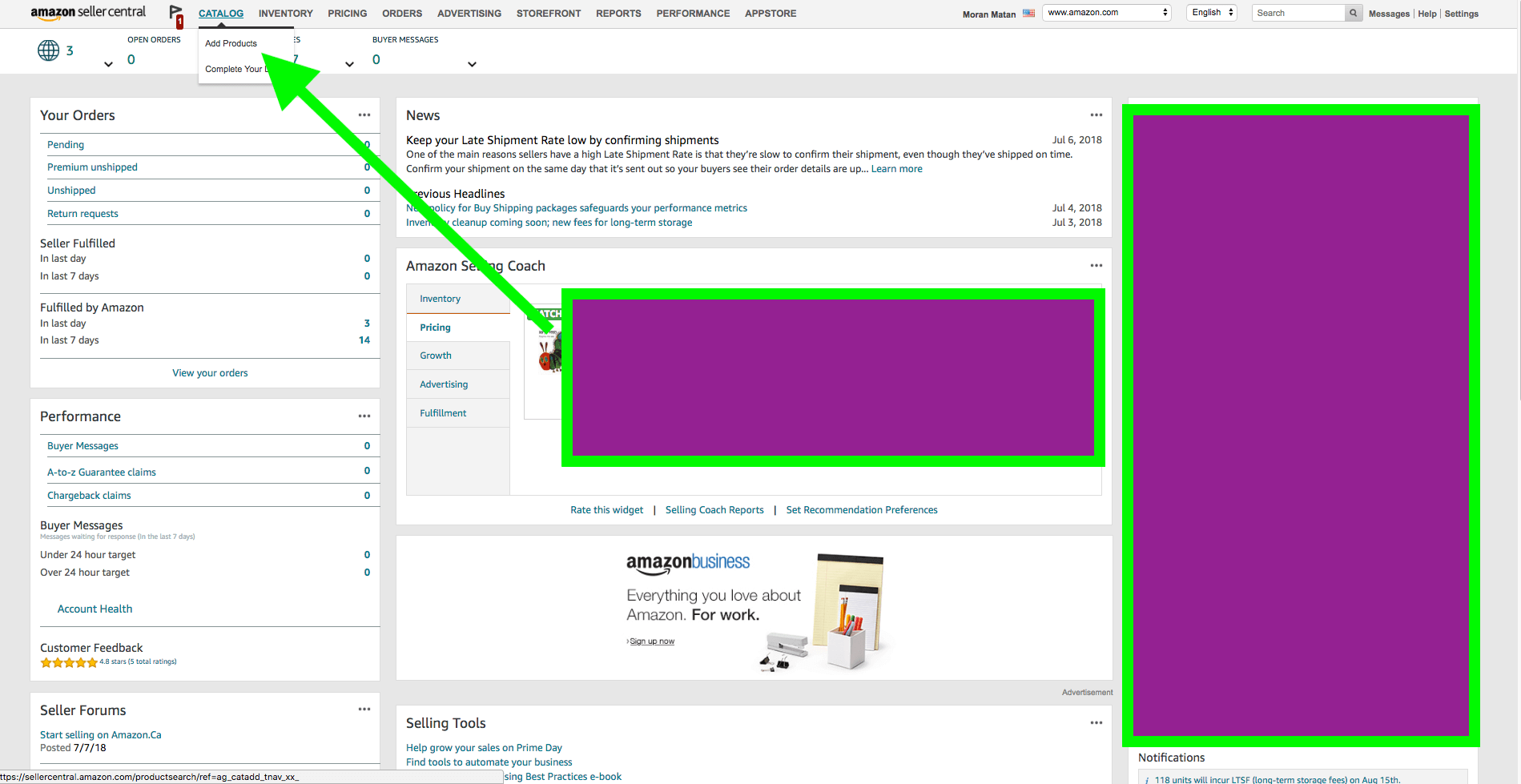The width and height of the screenshot is (1521, 784).
Task: Click Rate this widget link
Action: (x=606, y=510)
